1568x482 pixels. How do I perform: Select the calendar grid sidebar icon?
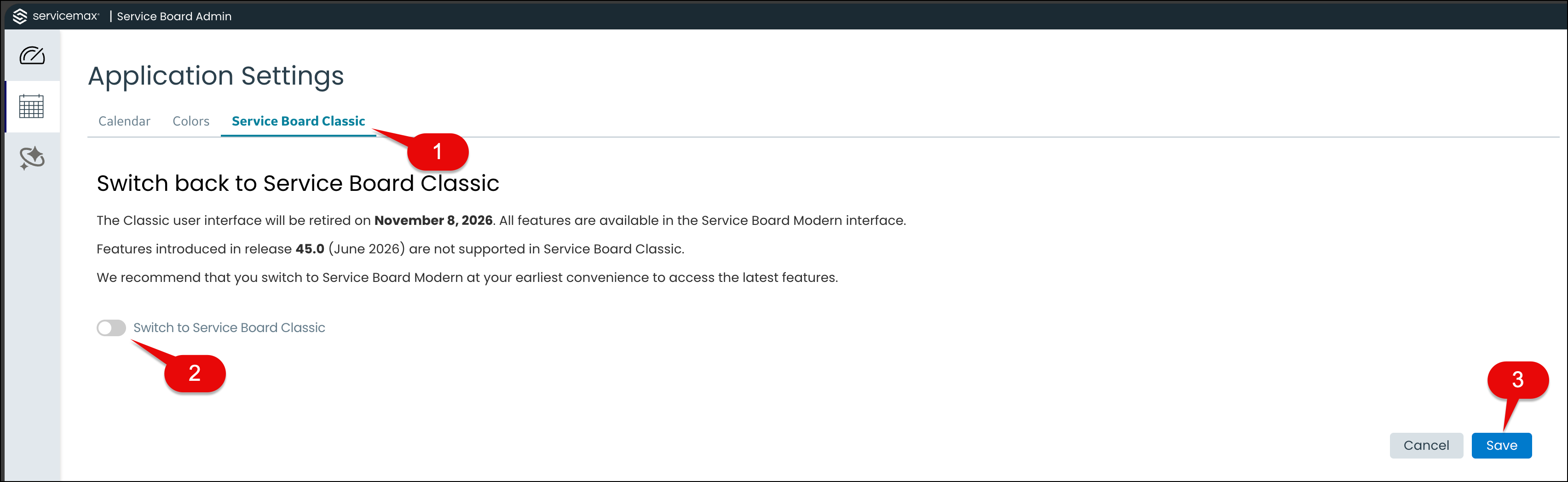pyautogui.click(x=32, y=107)
